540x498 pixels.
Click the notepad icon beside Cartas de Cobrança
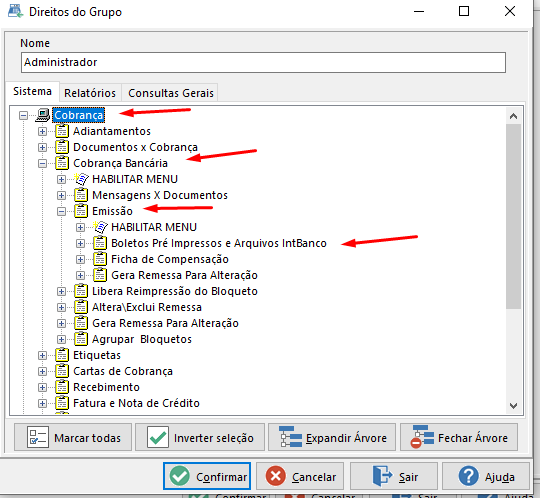62,371
